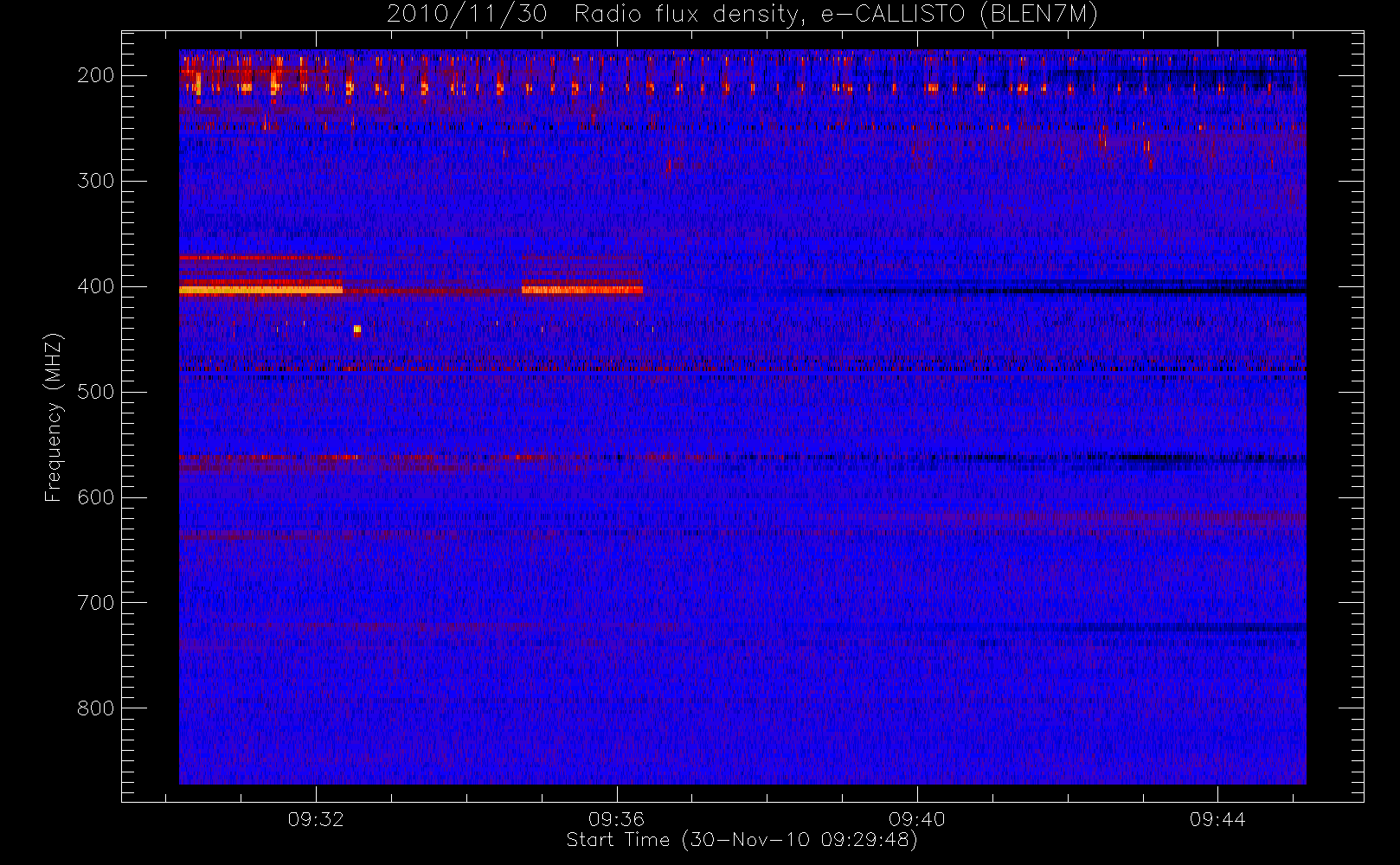This screenshot has width=1400, height=865.
Task: Click the 600 frequency tick label
Action: click(x=96, y=497)
